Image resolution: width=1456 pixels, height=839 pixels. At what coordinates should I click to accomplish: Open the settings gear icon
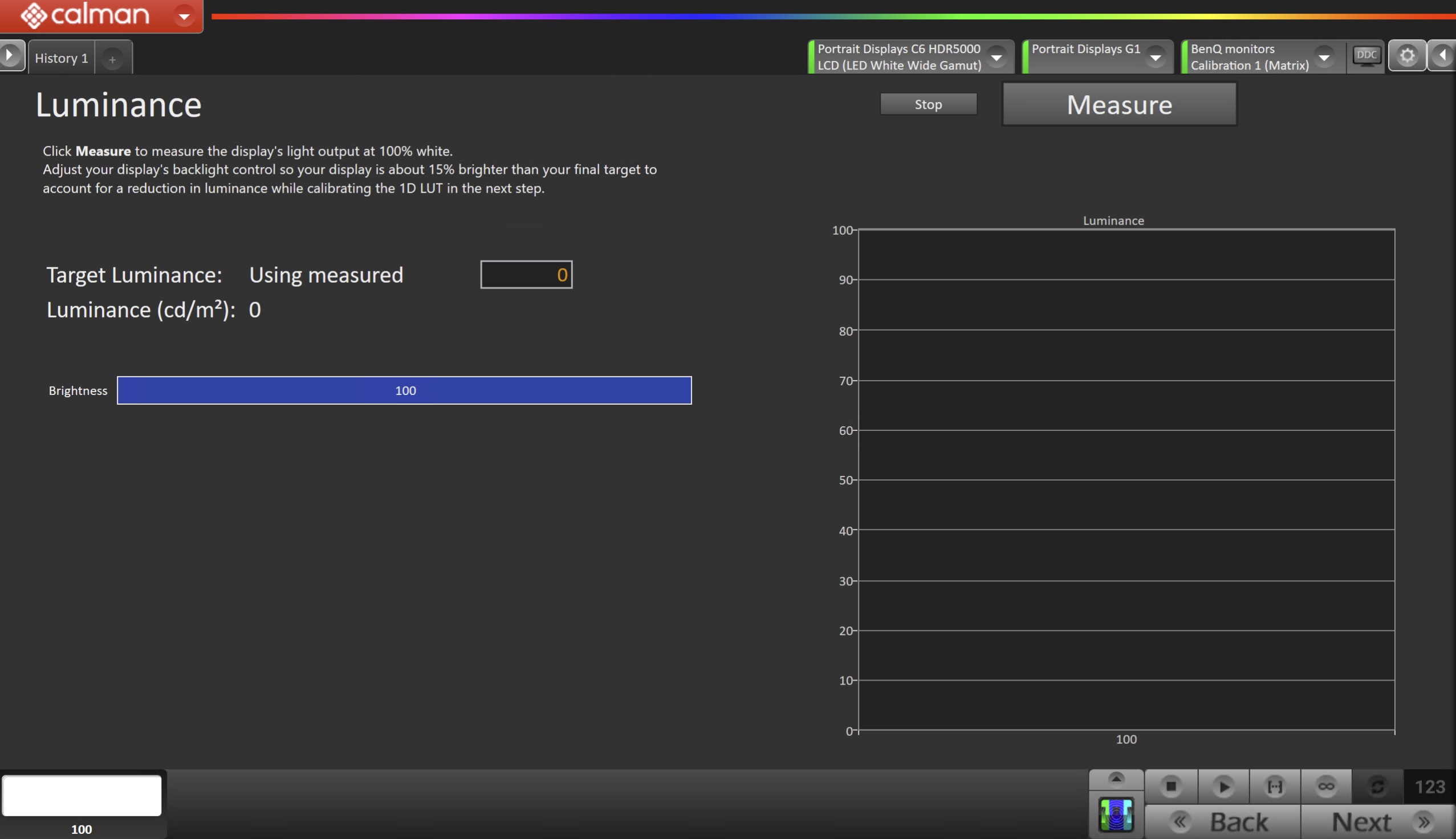[1407, 56]
